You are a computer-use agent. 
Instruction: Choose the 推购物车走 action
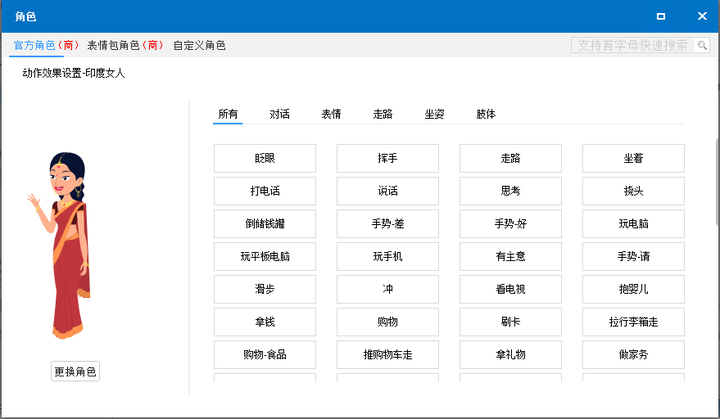[x=388, y=354]
